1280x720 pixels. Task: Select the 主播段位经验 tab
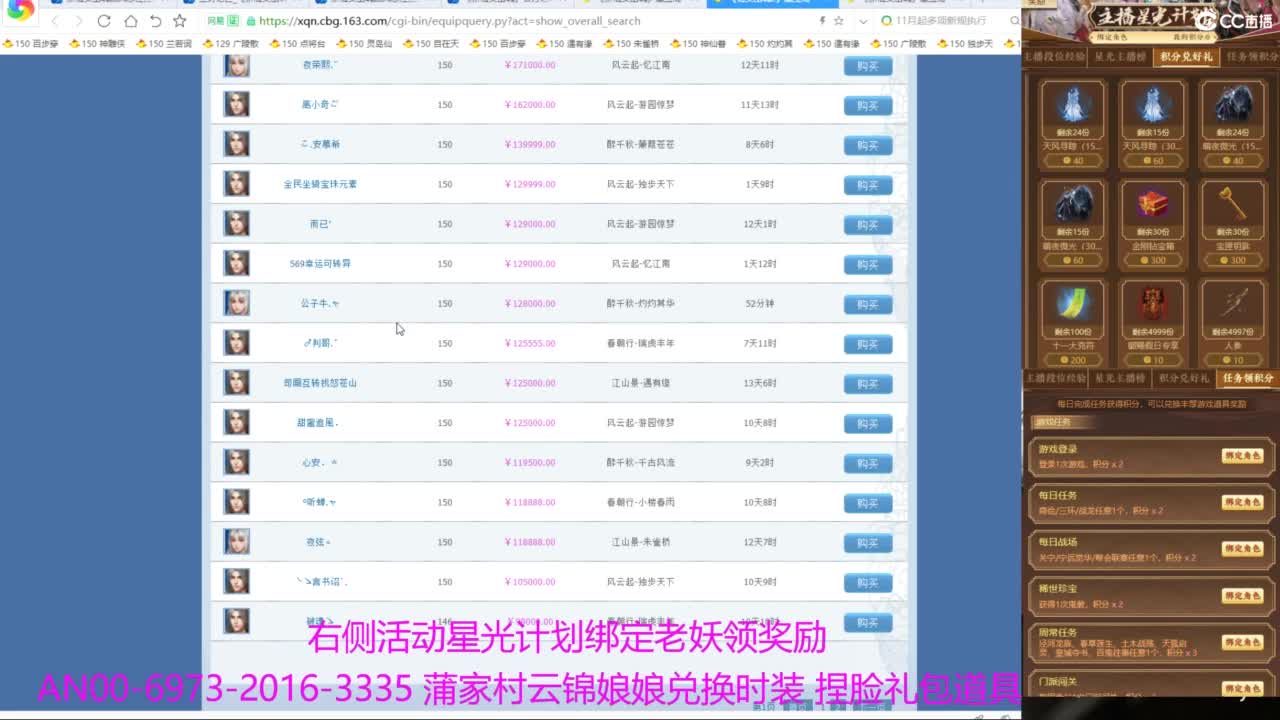(1057, 55)
